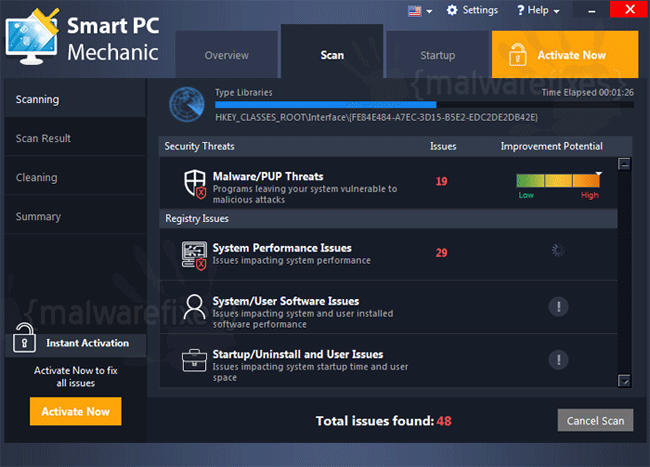The width and height of the screenshot is (650, 467).
Task: Open the Settings link
Action: tap(480, 10)
